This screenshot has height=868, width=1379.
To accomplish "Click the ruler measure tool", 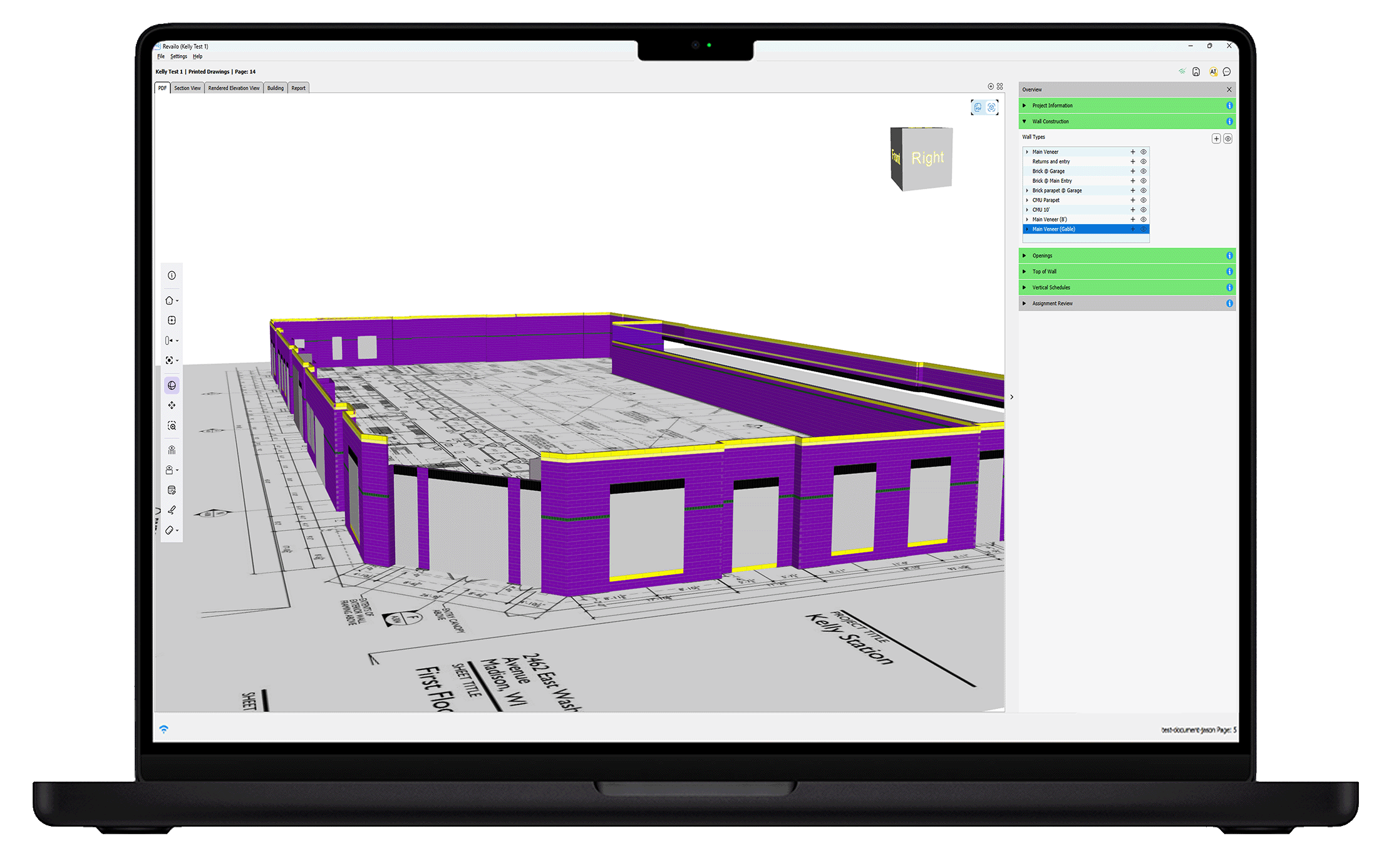I will tap(169, 530).
